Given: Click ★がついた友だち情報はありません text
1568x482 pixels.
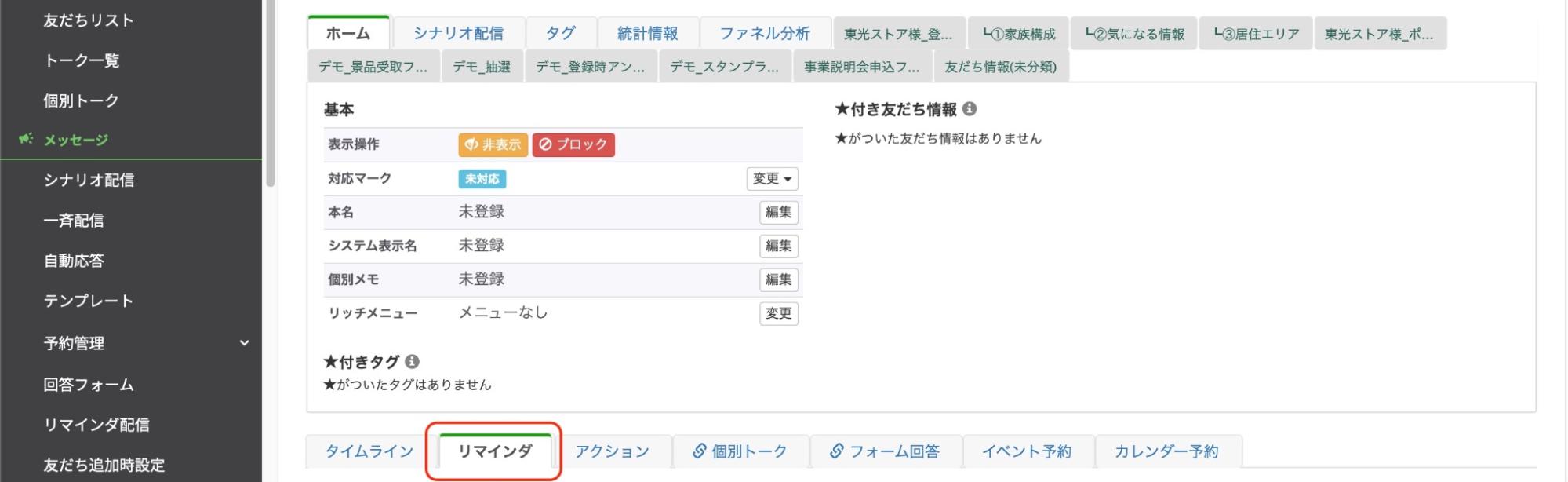Looking at the screenshot, I should tap(938, 138).
